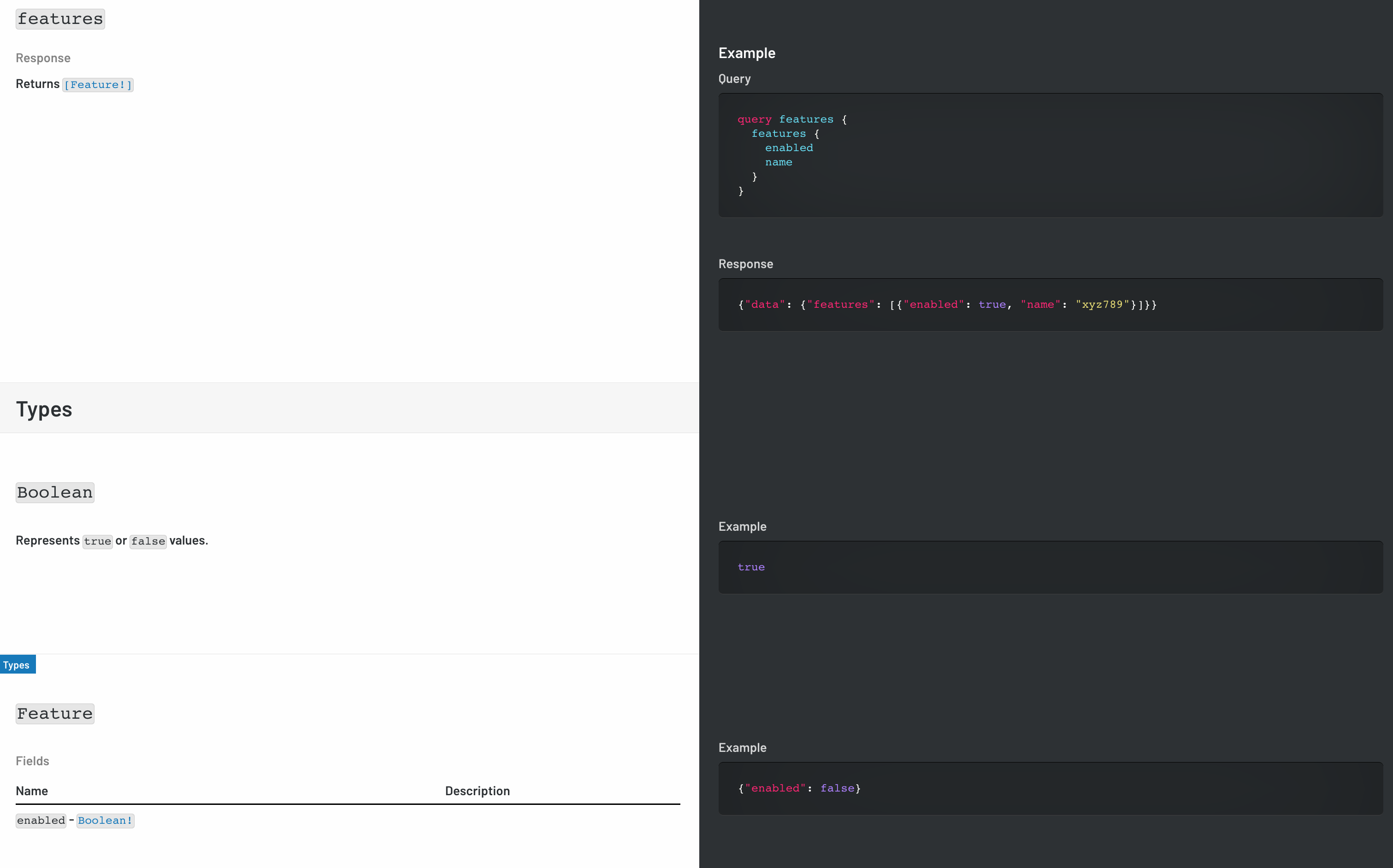Click the Response label in left column
1393x868 pixels.
pyautogui.click(x=42, y=58)
